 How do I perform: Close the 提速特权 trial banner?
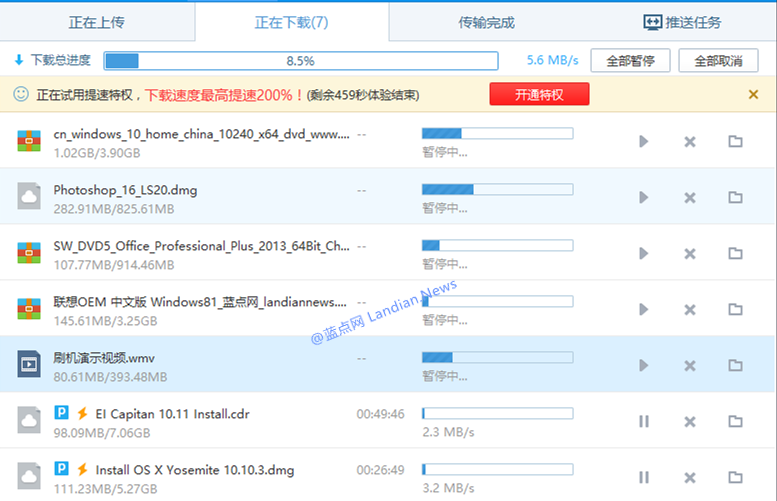(753, 94)
